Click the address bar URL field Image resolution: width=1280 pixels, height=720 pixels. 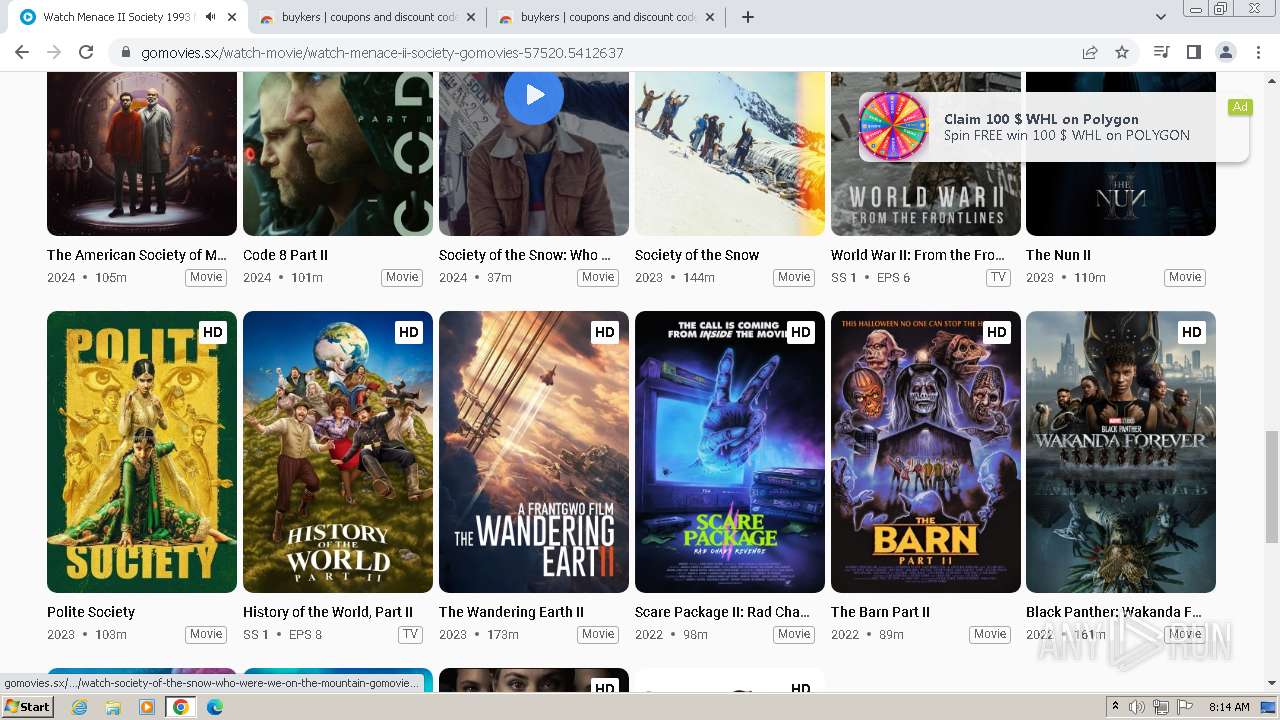600,52
